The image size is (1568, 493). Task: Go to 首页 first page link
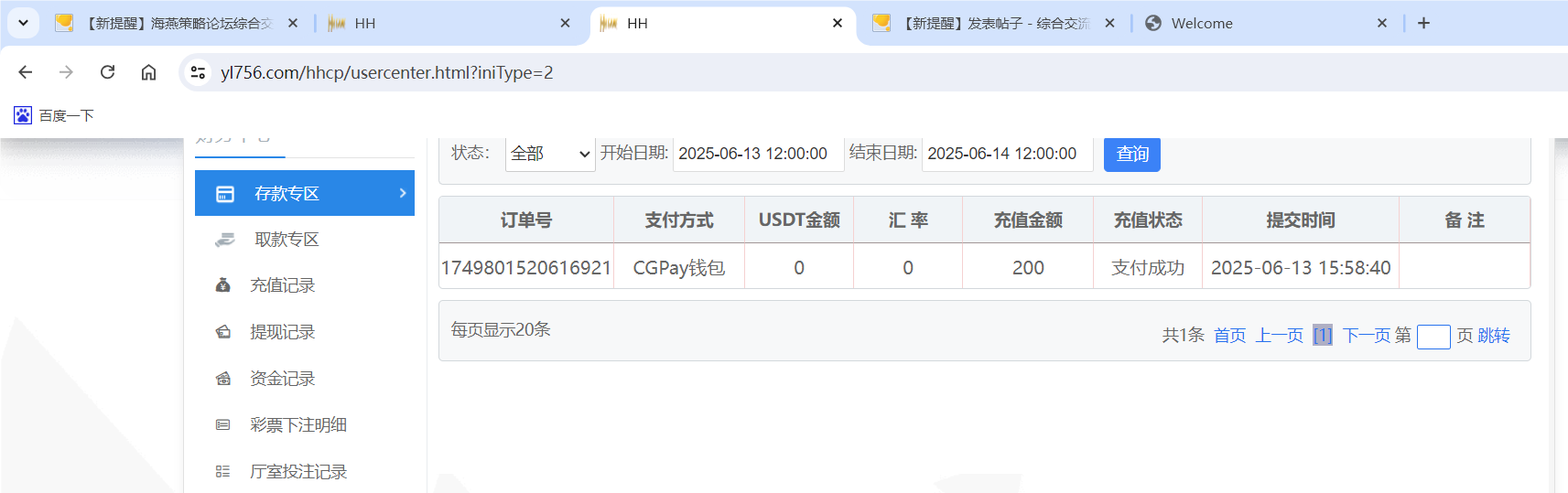tap(1229, 336)
